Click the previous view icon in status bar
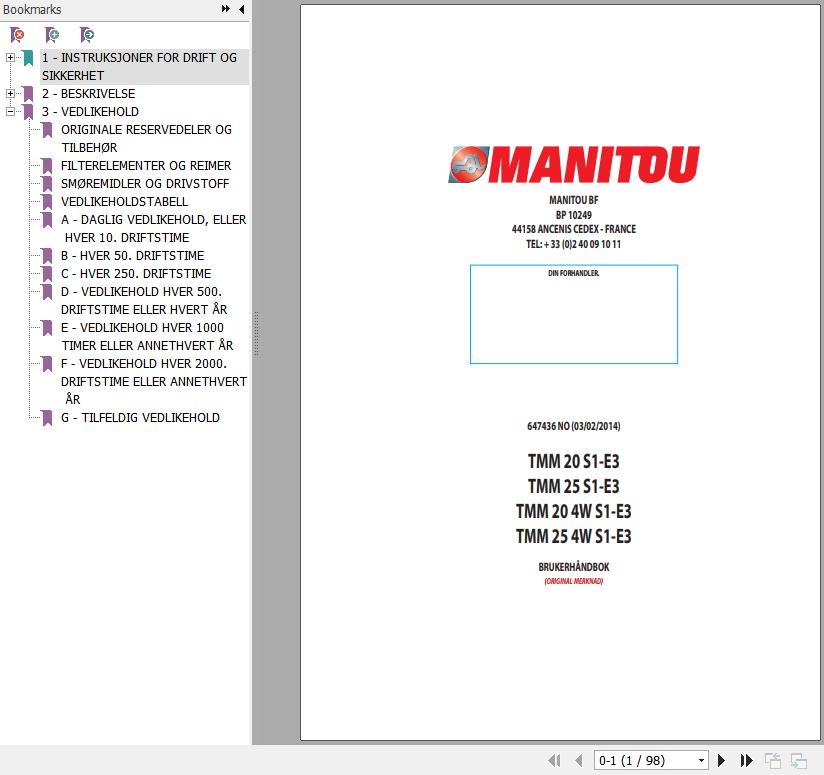The image size is (824, 775). [773, 760]
